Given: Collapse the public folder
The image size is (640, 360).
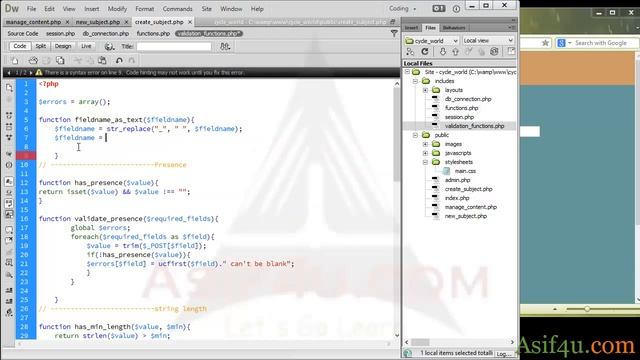Looking at the screenshot, I should point(416,135).
